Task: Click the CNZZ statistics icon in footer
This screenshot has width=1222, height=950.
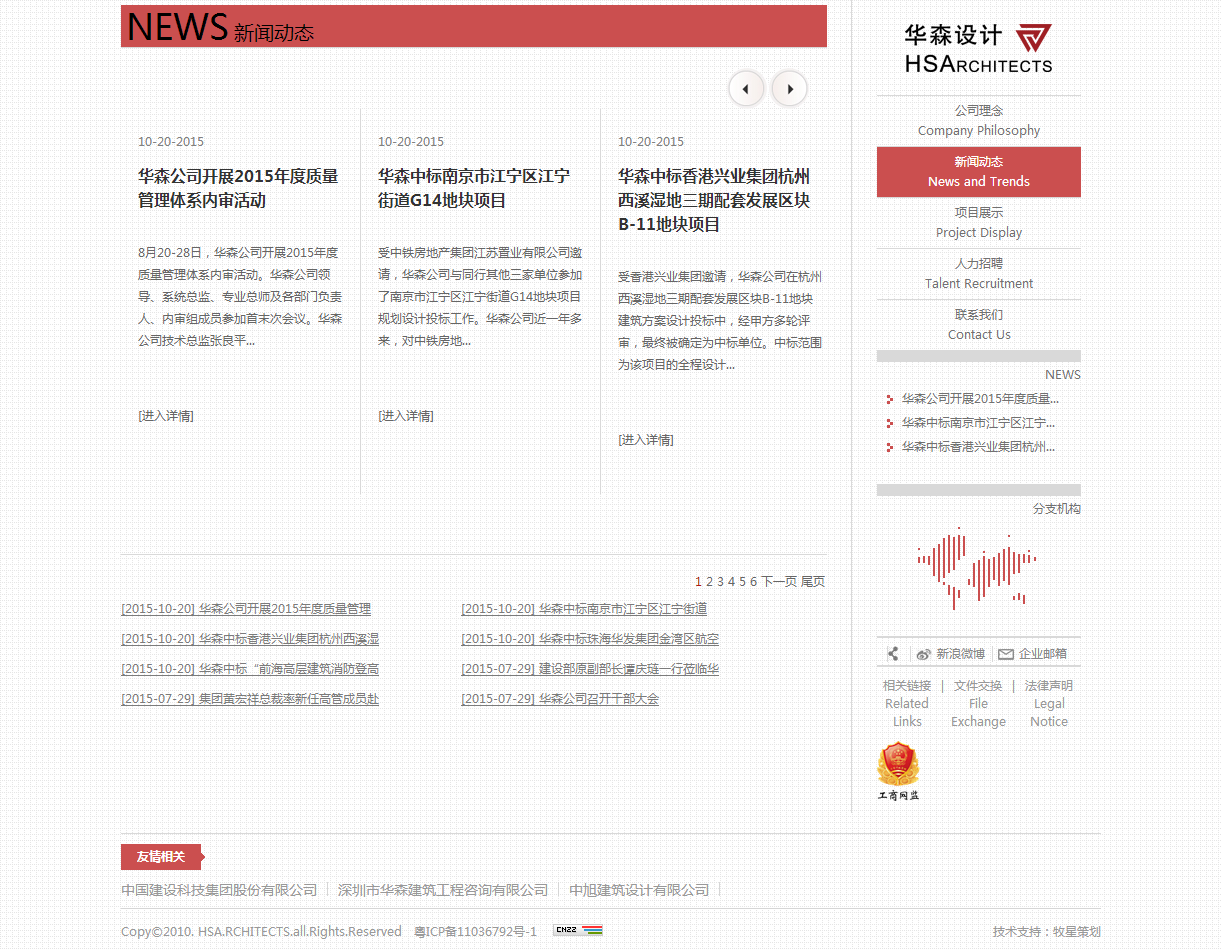Action: [578, 930]
